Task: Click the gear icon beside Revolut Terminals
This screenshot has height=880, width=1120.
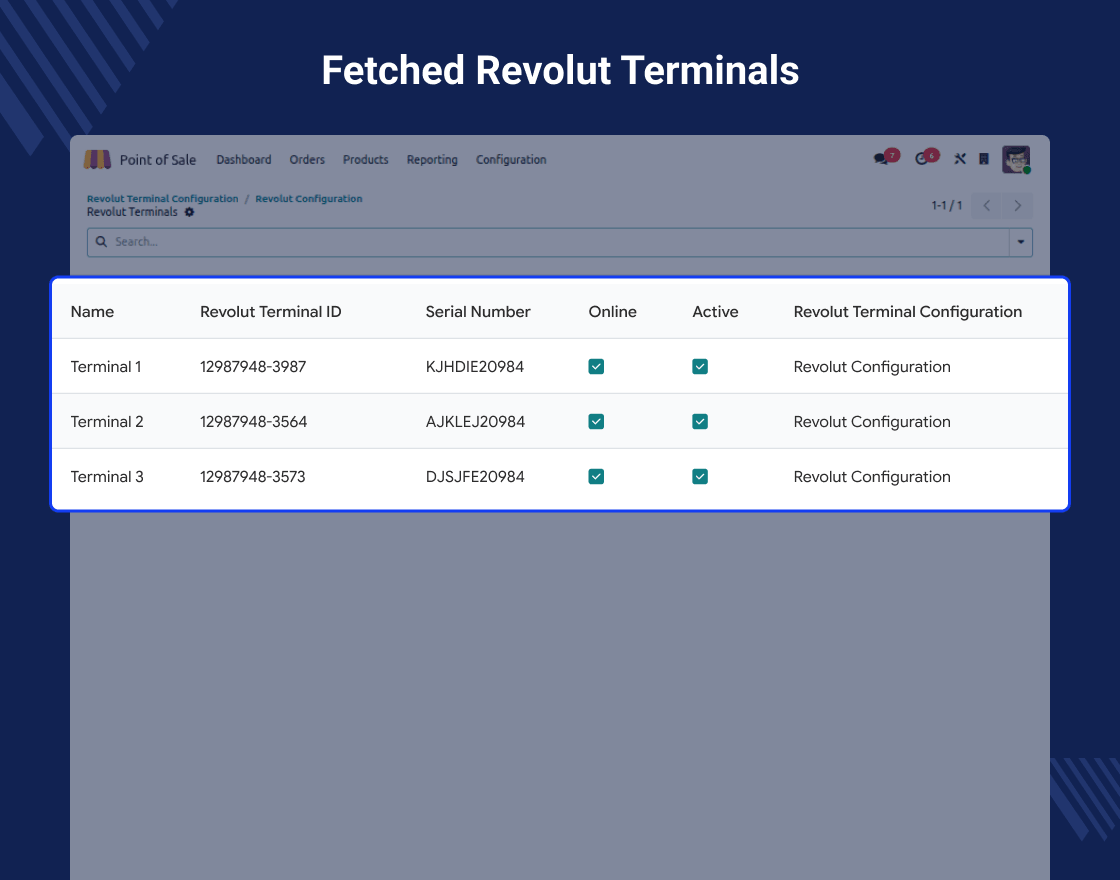Action: tap(189, 212)
